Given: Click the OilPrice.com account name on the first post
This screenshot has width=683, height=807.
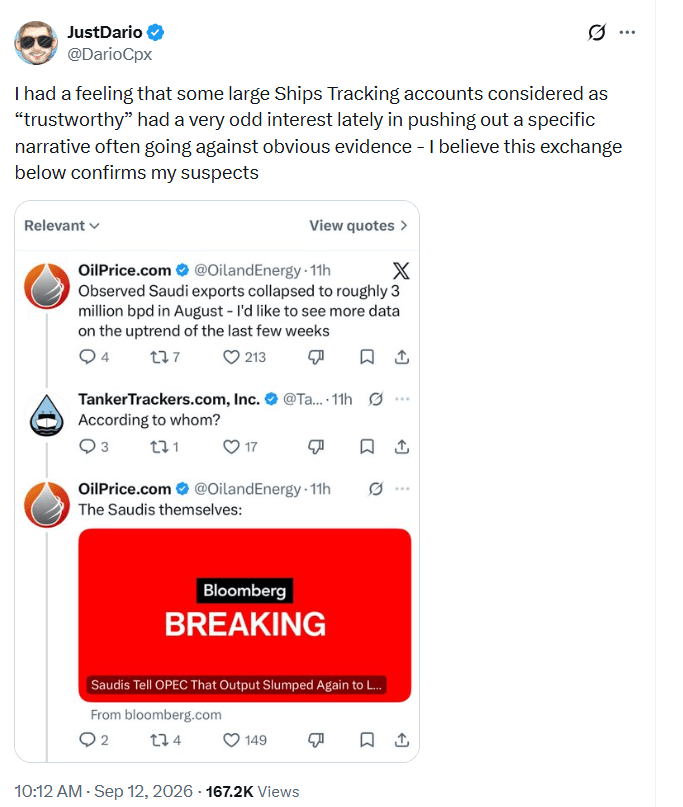Looking at the screenshot, I should click(125, 270).
